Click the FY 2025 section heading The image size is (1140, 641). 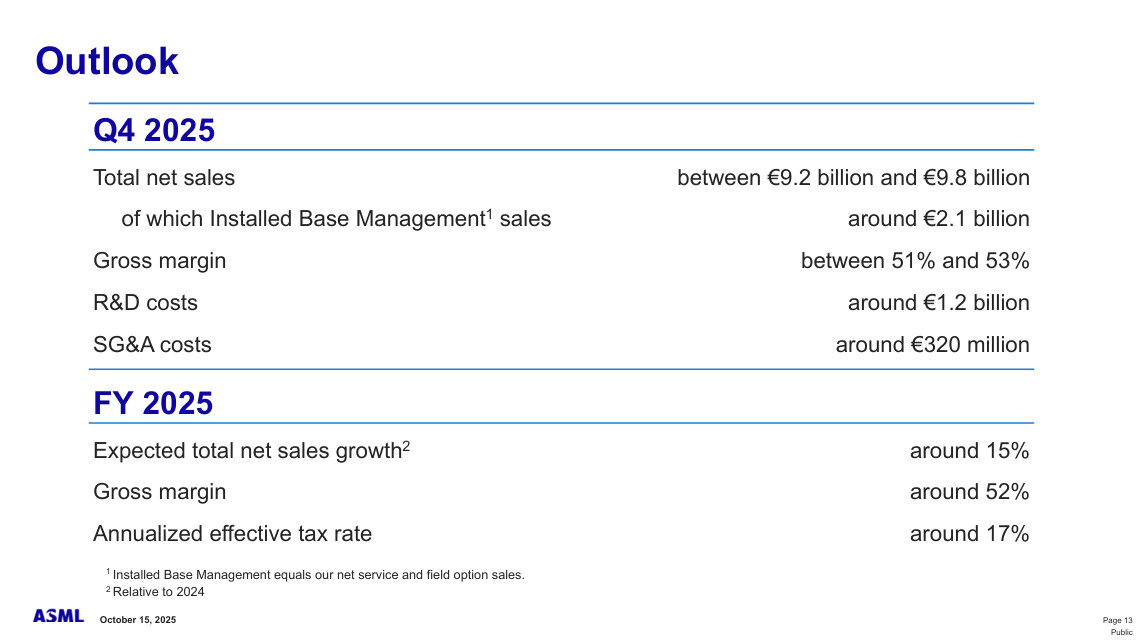(153, 402)
